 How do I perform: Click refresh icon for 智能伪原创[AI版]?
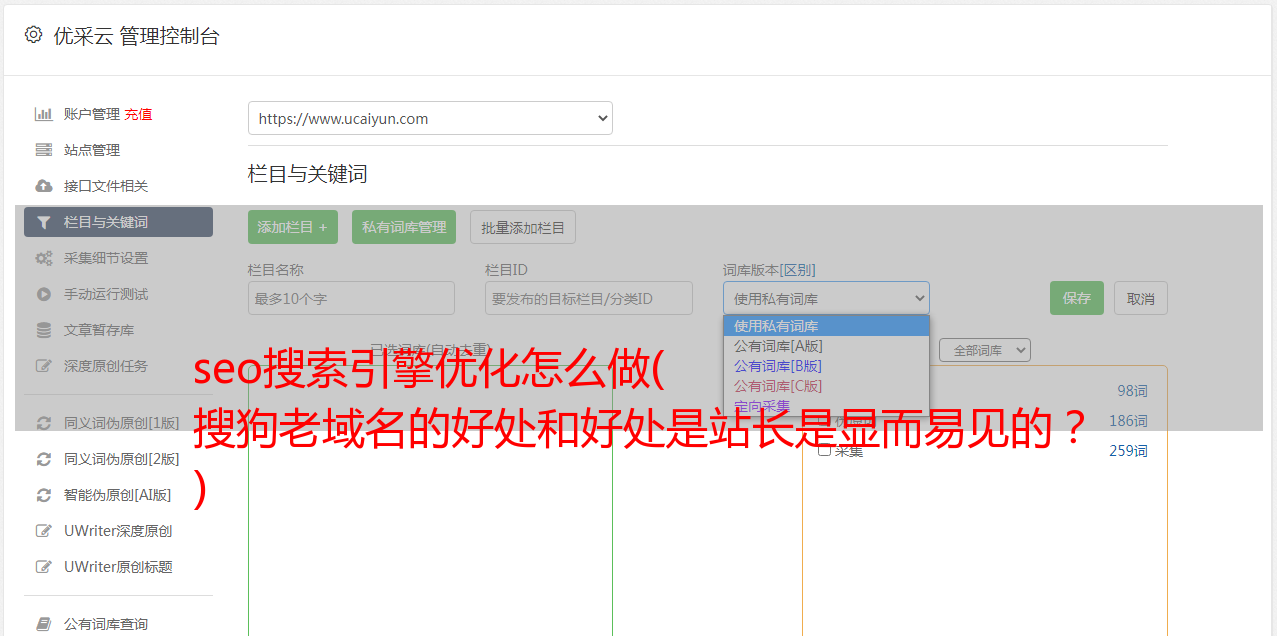[x=43, y=495]
